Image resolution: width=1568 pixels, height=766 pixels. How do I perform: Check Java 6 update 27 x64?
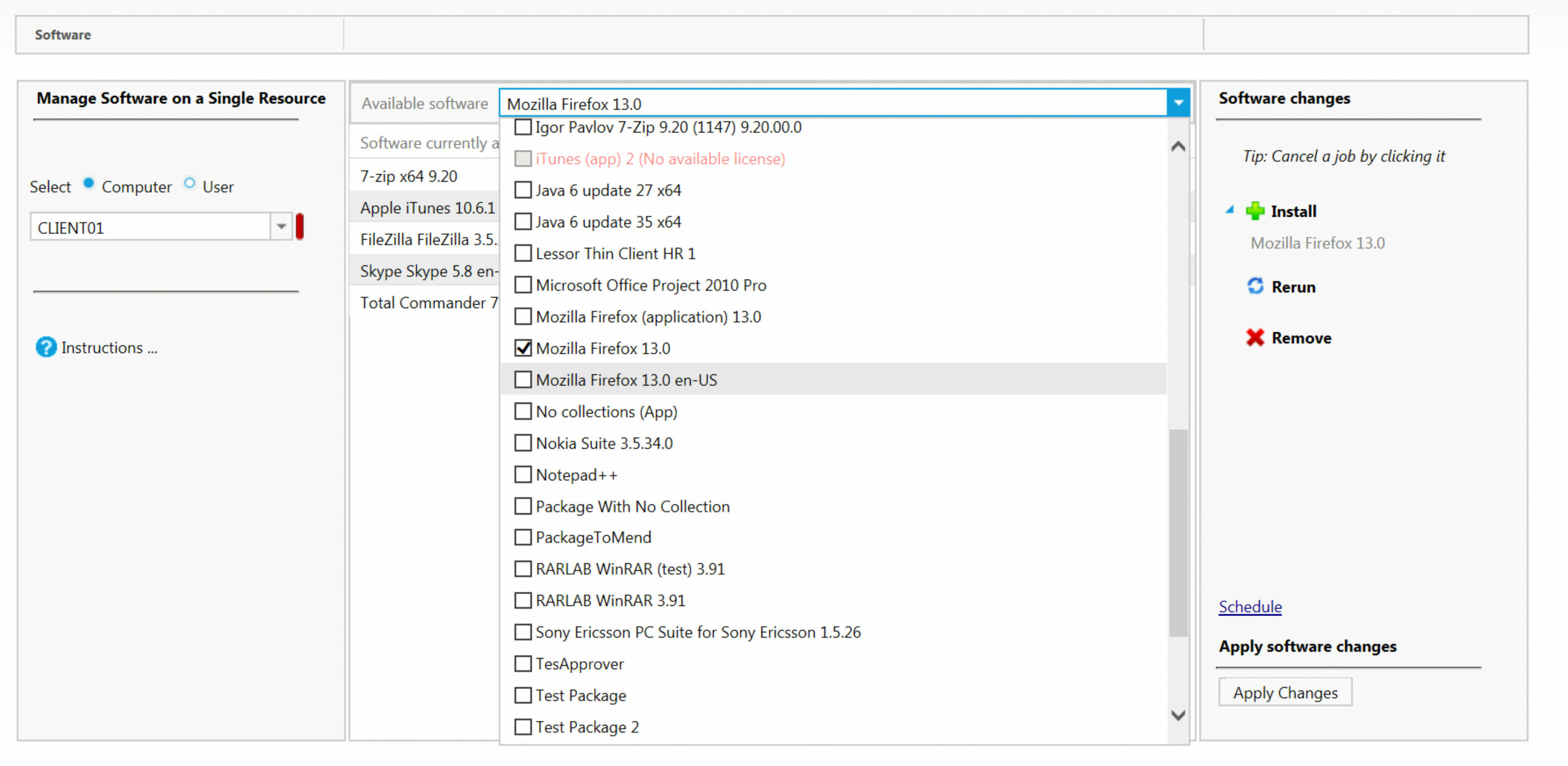tap(522, 190)
